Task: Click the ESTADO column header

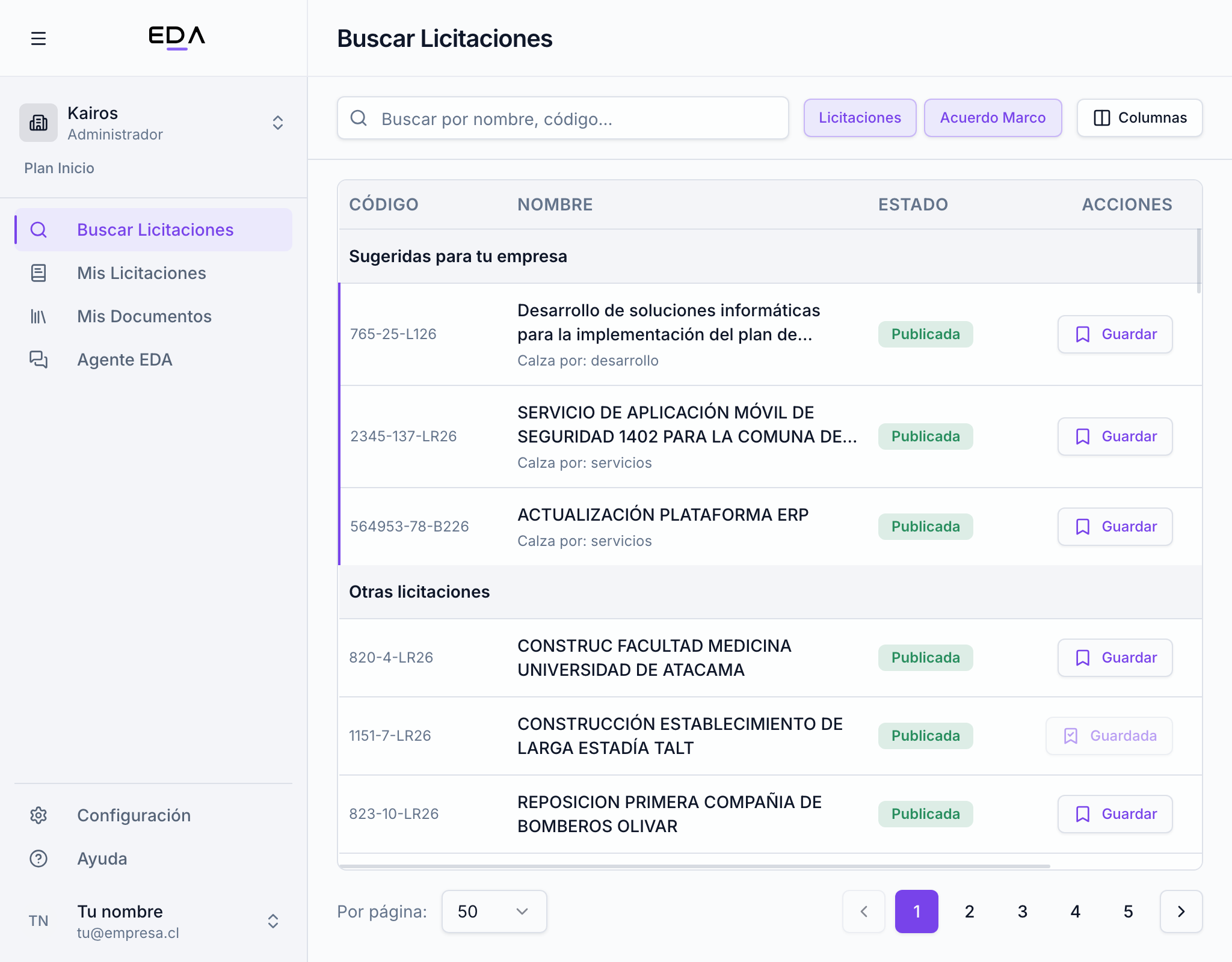Action: coord(913,204)
